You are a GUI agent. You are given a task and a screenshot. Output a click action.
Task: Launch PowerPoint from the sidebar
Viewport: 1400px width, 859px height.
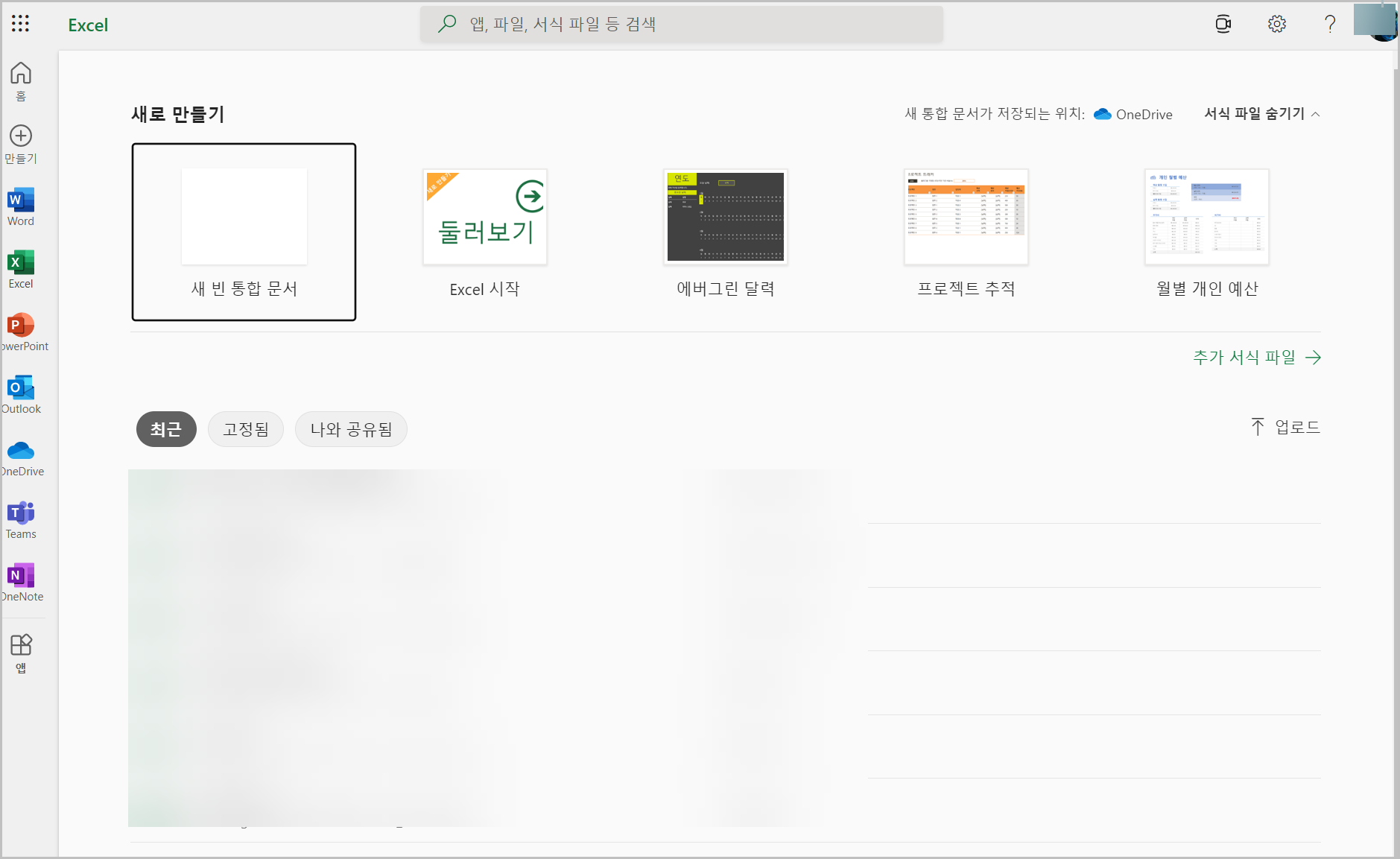click(22, 332)
